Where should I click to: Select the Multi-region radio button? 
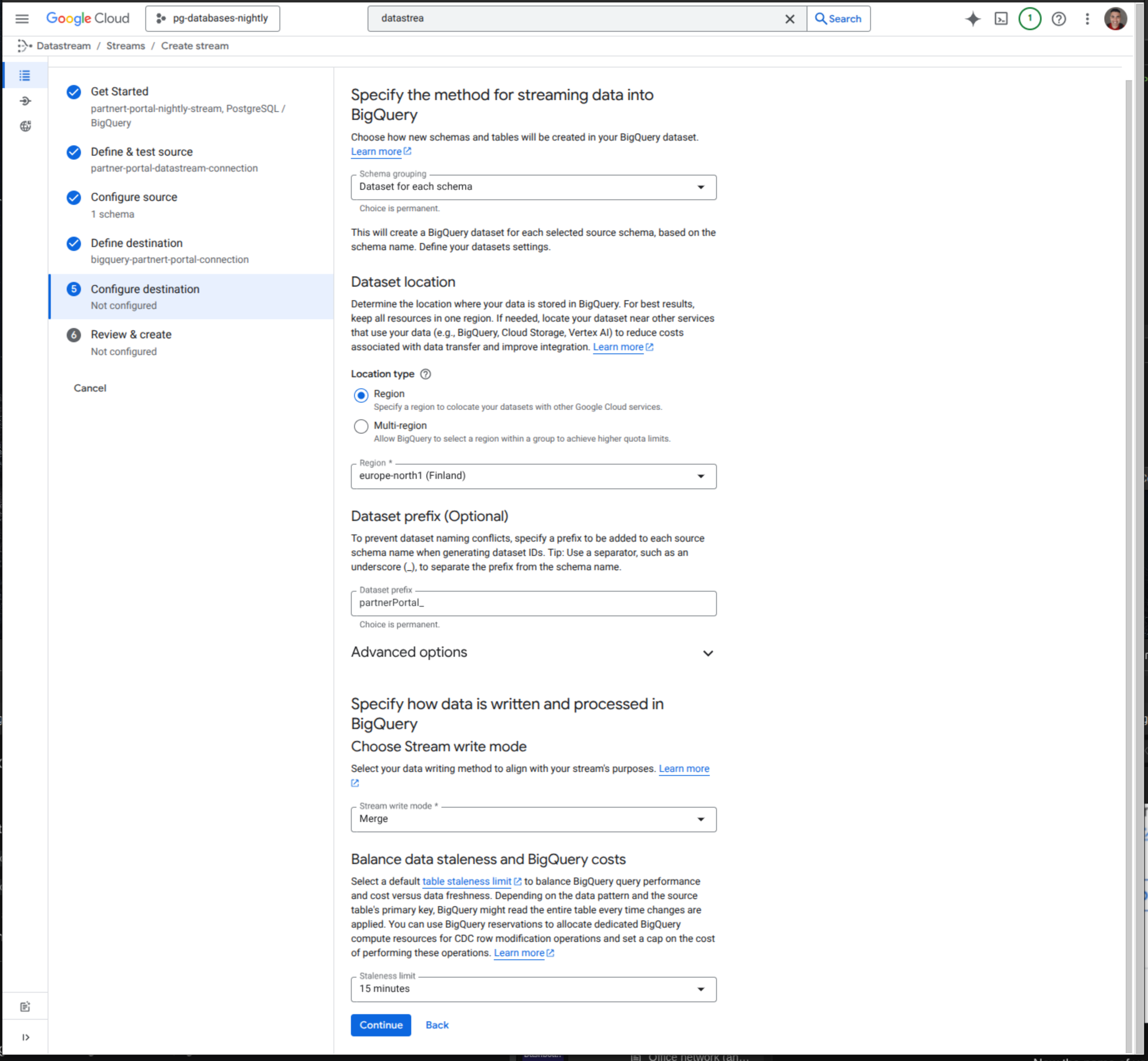[x=360, y=426]
